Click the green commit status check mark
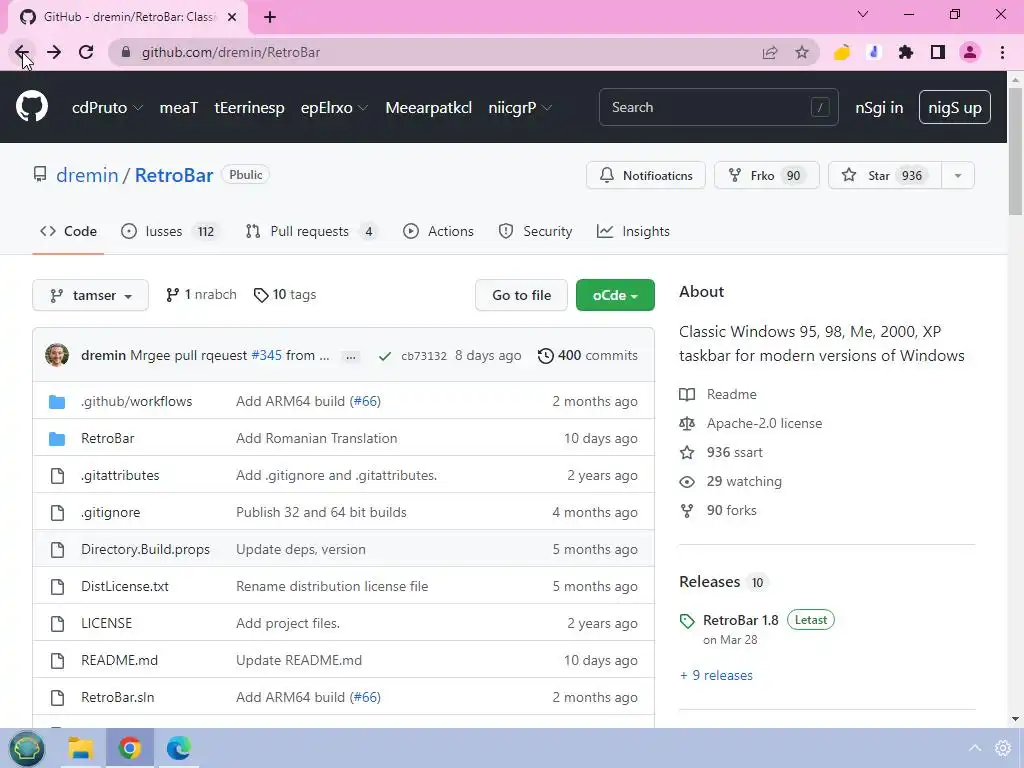The height and width of the screenshot is (768, 1024). (x=385, y=356)
